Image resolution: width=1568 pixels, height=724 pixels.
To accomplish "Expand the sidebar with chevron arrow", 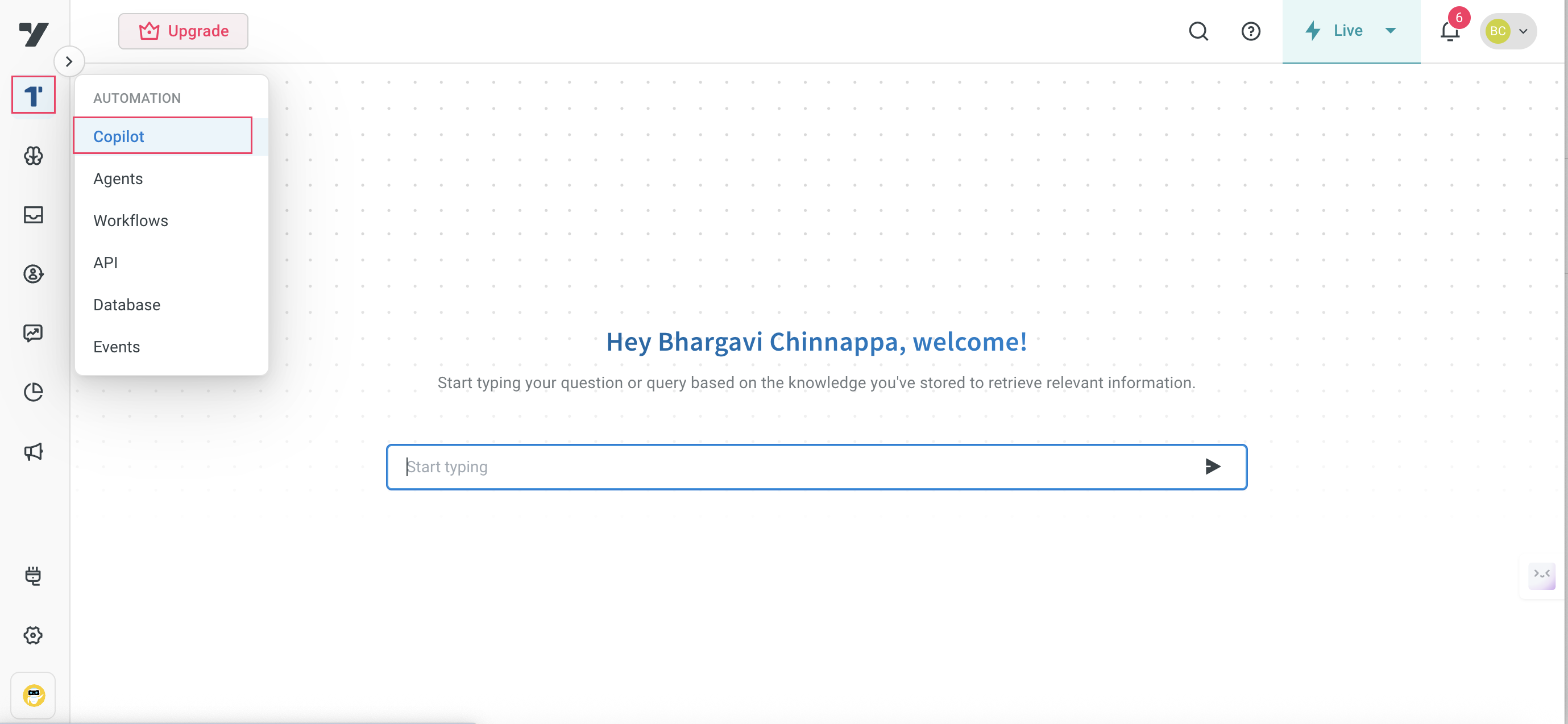I will [x=69, y=61].
